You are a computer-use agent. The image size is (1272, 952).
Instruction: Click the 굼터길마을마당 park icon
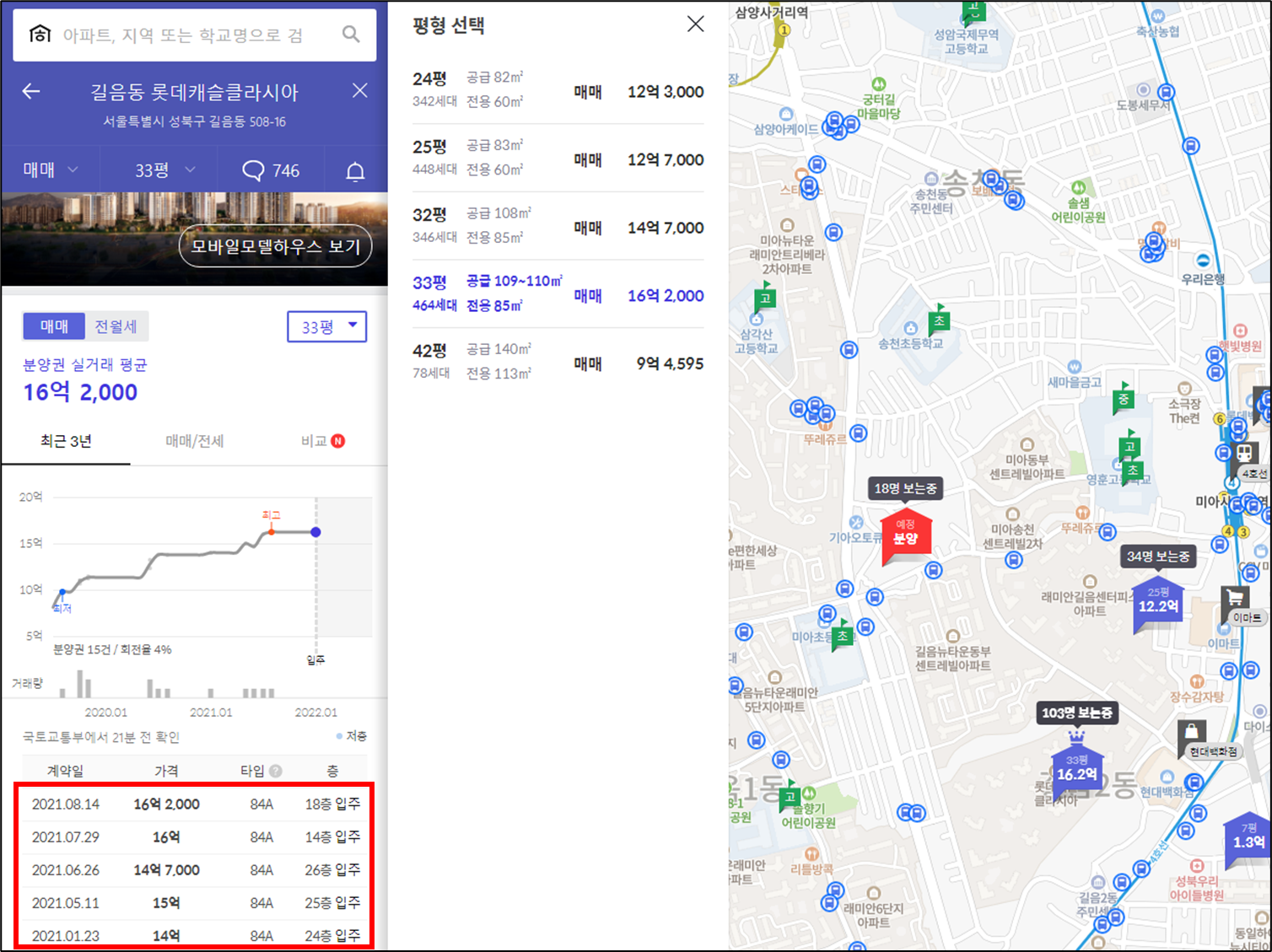879,83
